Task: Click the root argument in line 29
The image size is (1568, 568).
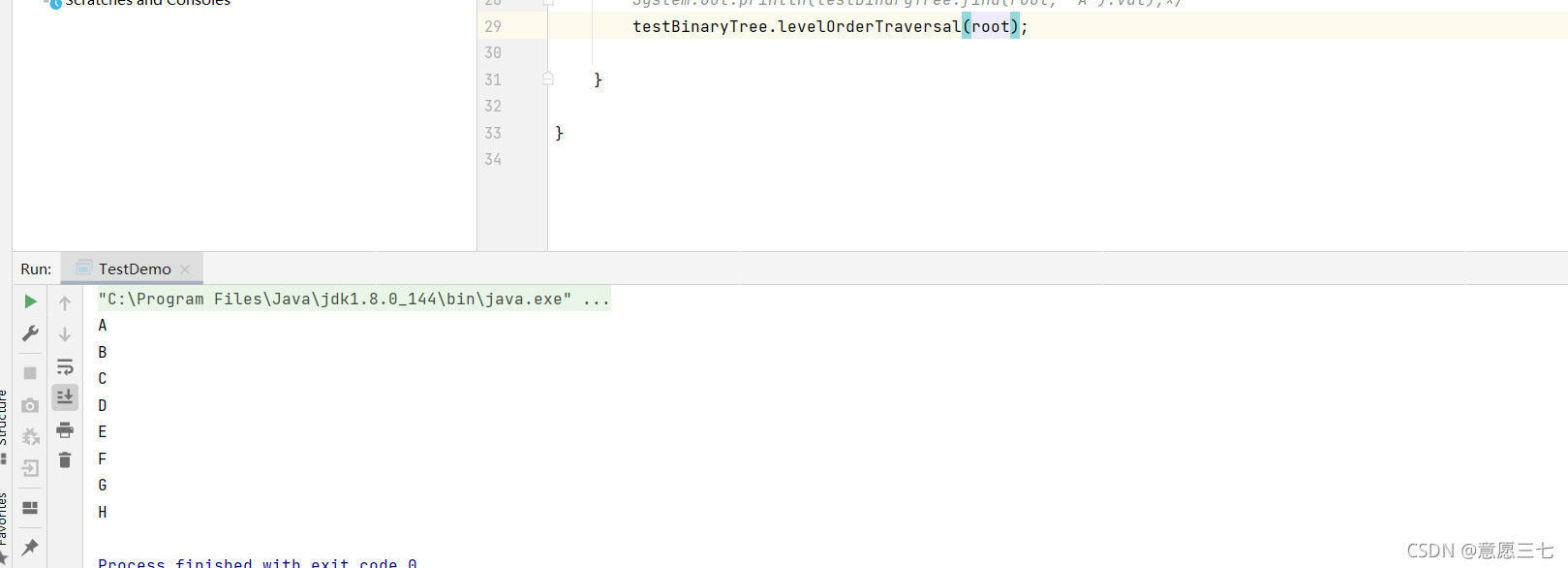Action: coord(991,26)
